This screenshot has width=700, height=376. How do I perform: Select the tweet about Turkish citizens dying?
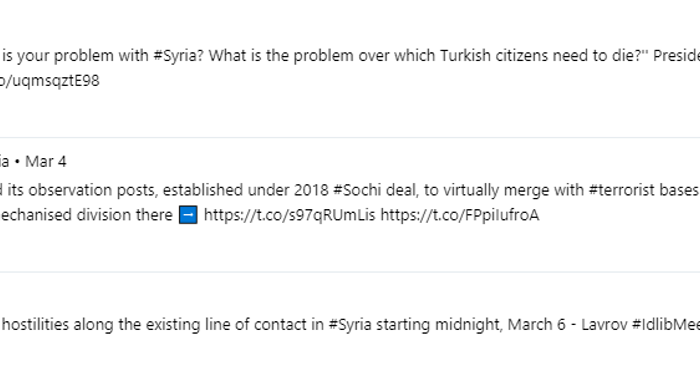pos(350,68)
